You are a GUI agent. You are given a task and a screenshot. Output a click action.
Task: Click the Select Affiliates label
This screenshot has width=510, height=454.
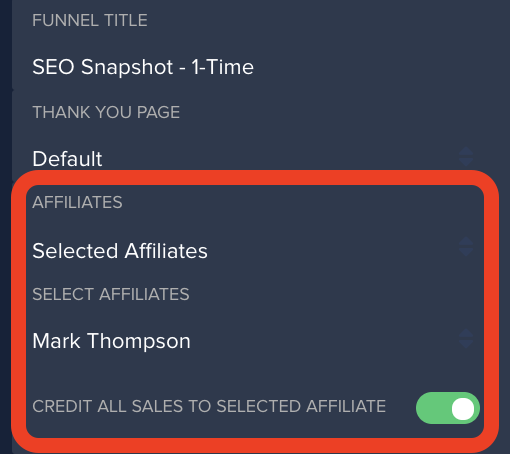point(111,294)
